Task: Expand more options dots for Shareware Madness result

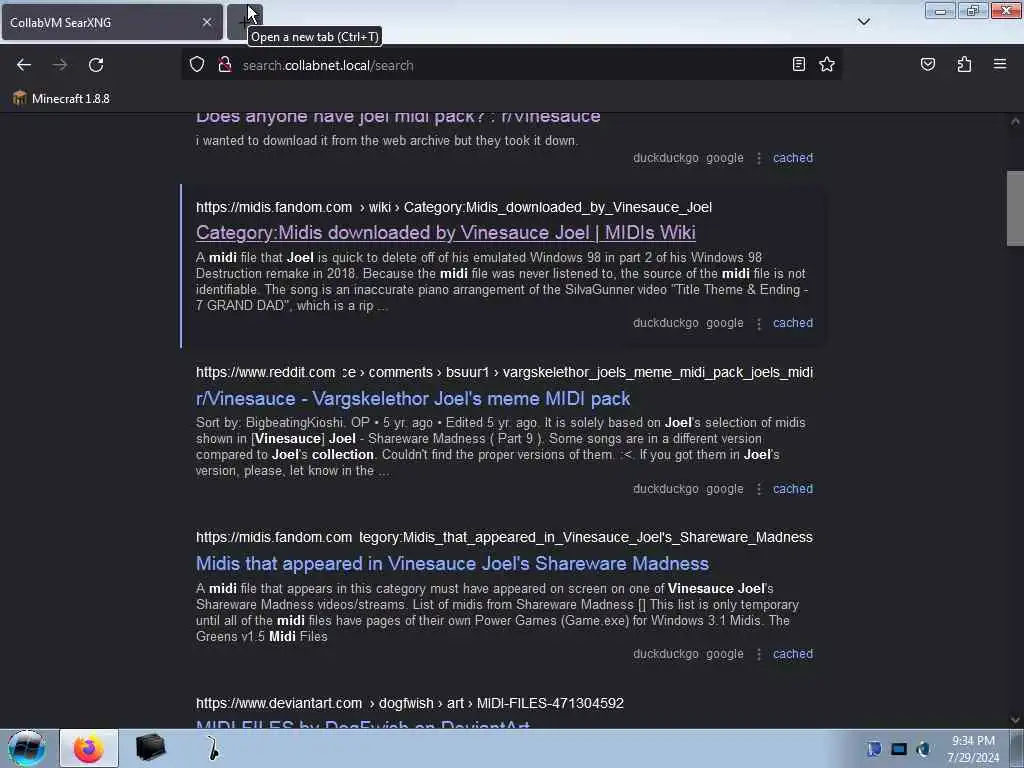Action: 758,655
